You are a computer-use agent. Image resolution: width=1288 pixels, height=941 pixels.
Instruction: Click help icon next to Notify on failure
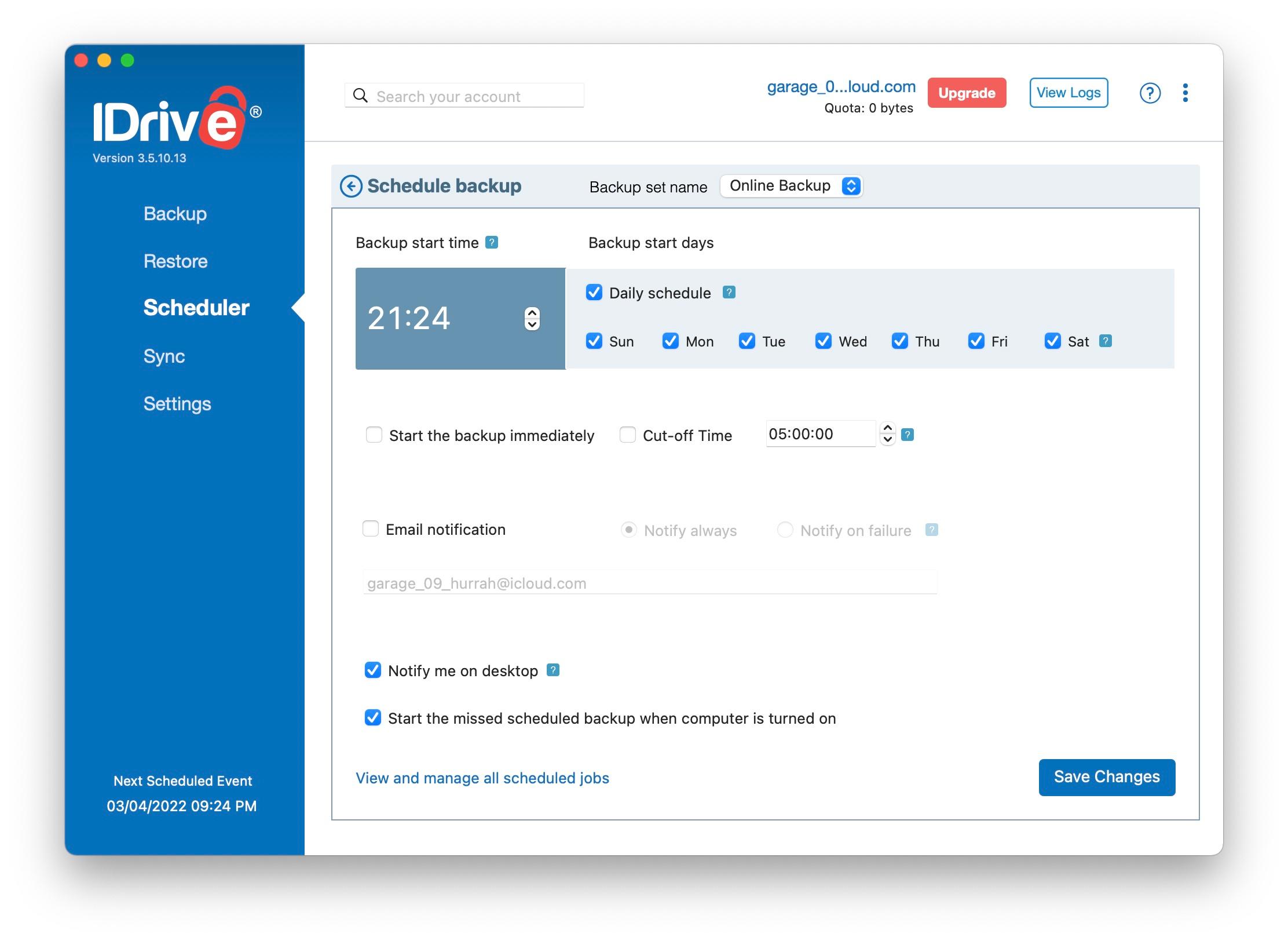pyautogui.click(x=932, y=530)
